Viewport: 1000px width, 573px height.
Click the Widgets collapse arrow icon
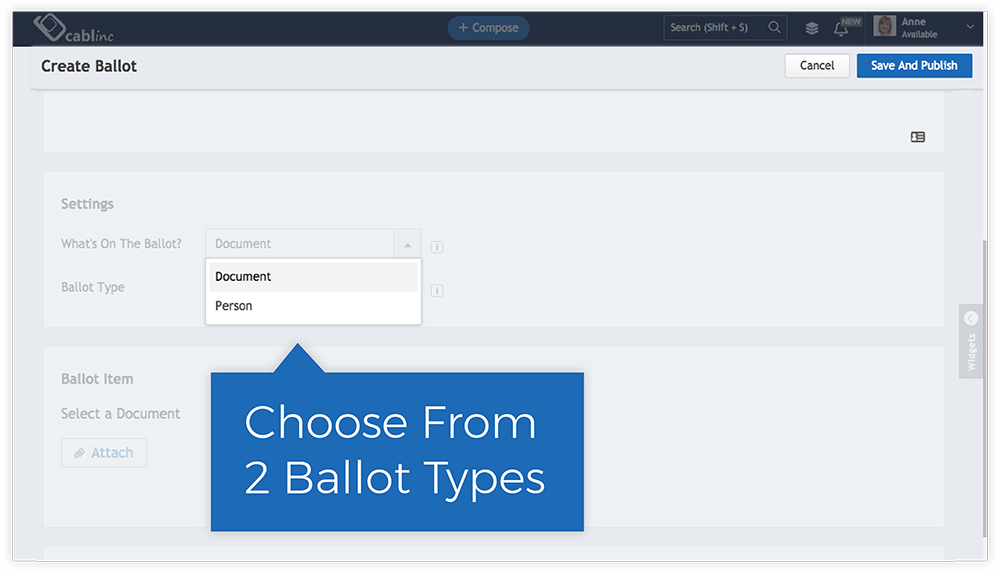[971, 318]
